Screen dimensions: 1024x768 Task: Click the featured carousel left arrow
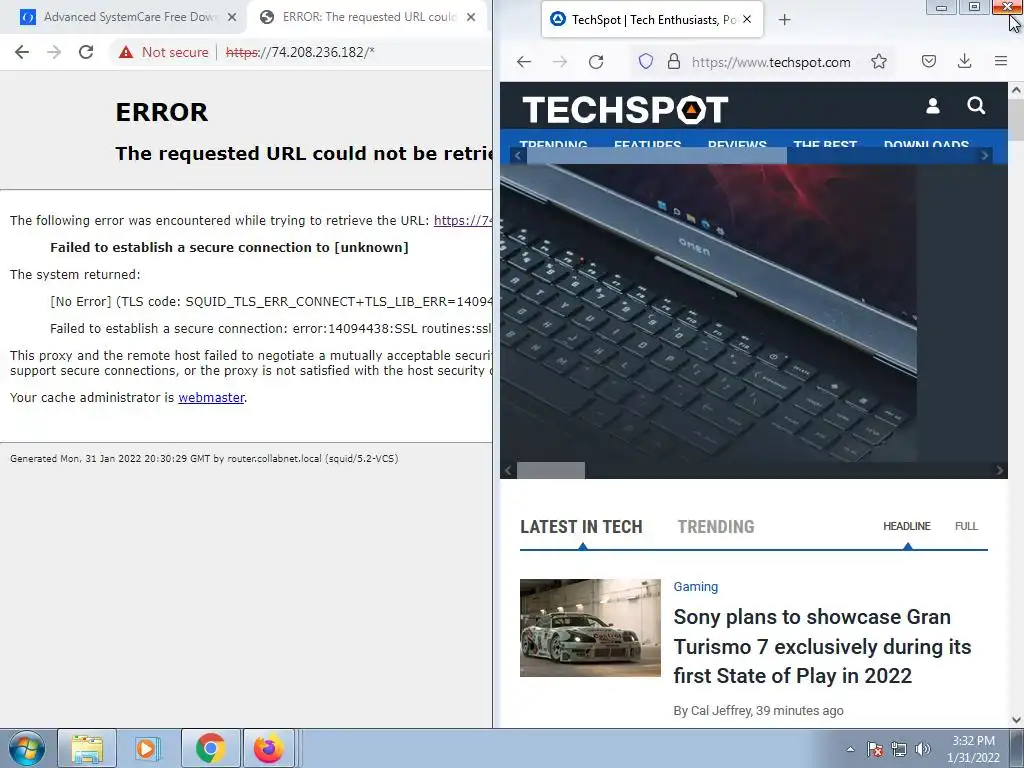[508, 470]
